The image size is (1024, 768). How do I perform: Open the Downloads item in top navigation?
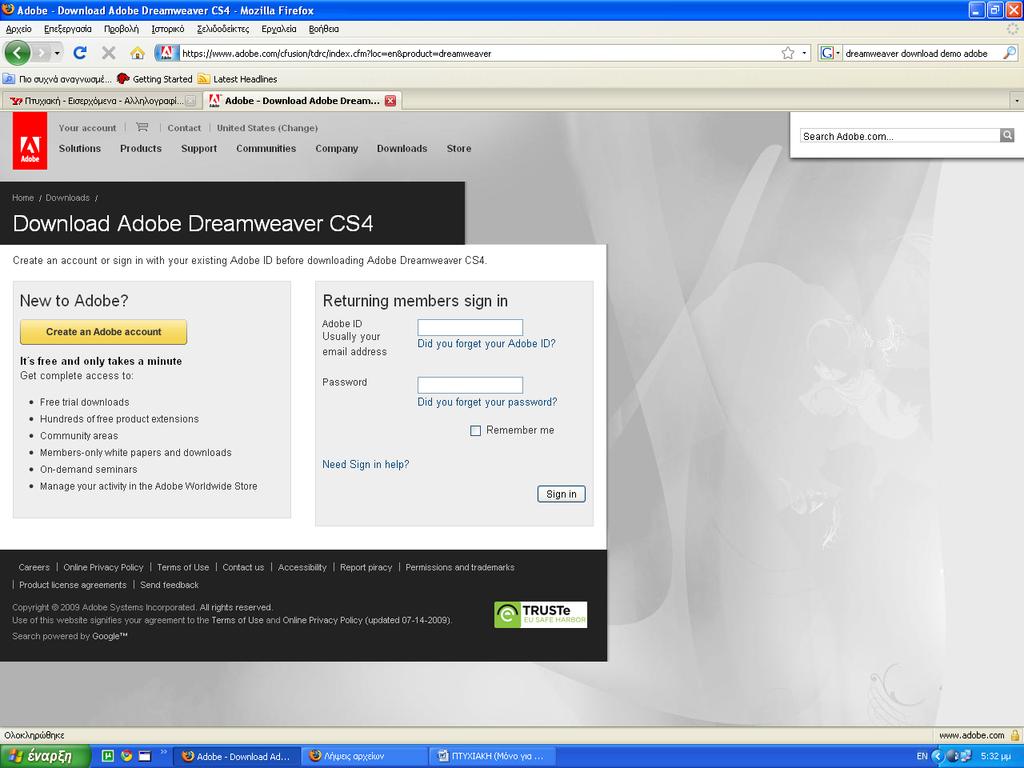[x=402, y=148]
